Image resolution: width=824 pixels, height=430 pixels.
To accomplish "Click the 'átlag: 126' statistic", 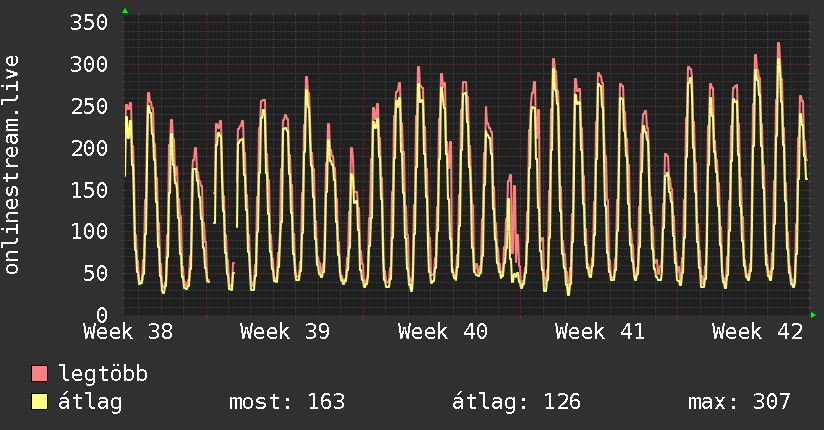I will (517, 402).
